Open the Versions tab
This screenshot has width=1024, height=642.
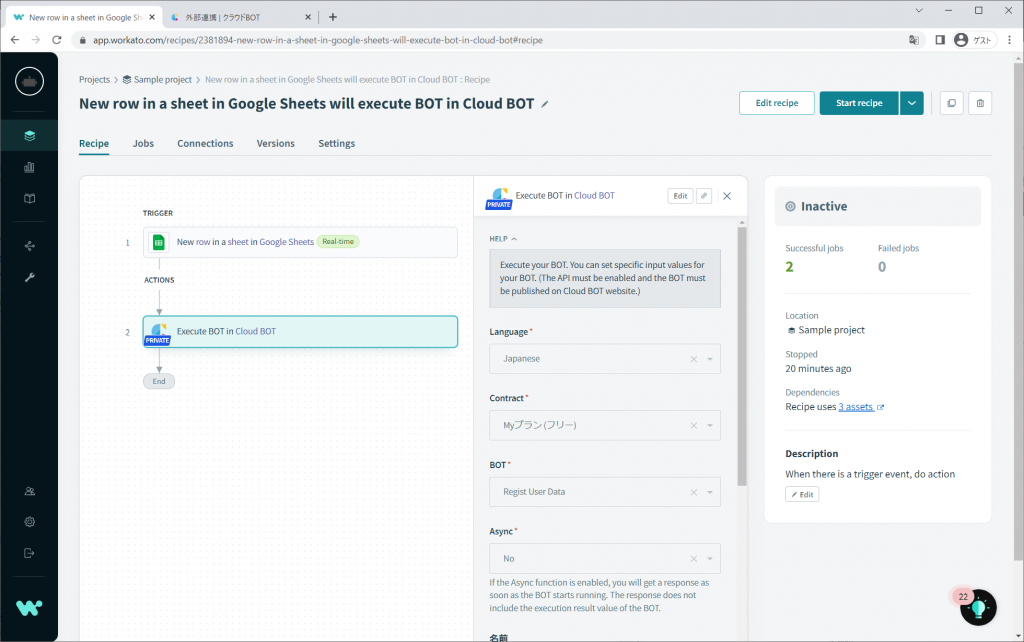[276, 144]
